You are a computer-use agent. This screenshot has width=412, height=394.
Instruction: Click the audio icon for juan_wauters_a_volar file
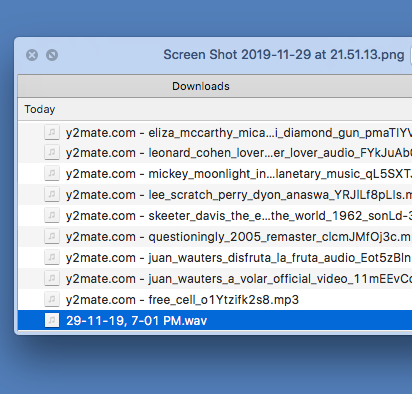click(x=52, y=279)
